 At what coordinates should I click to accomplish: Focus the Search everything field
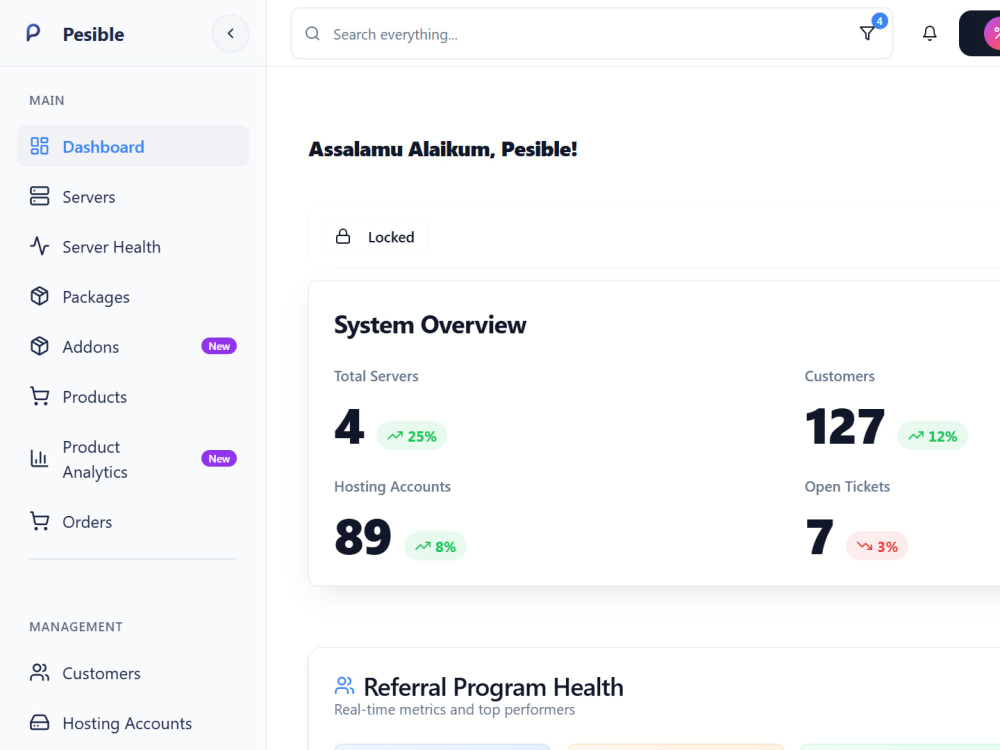pyautogui.click(x=591, y=34)
